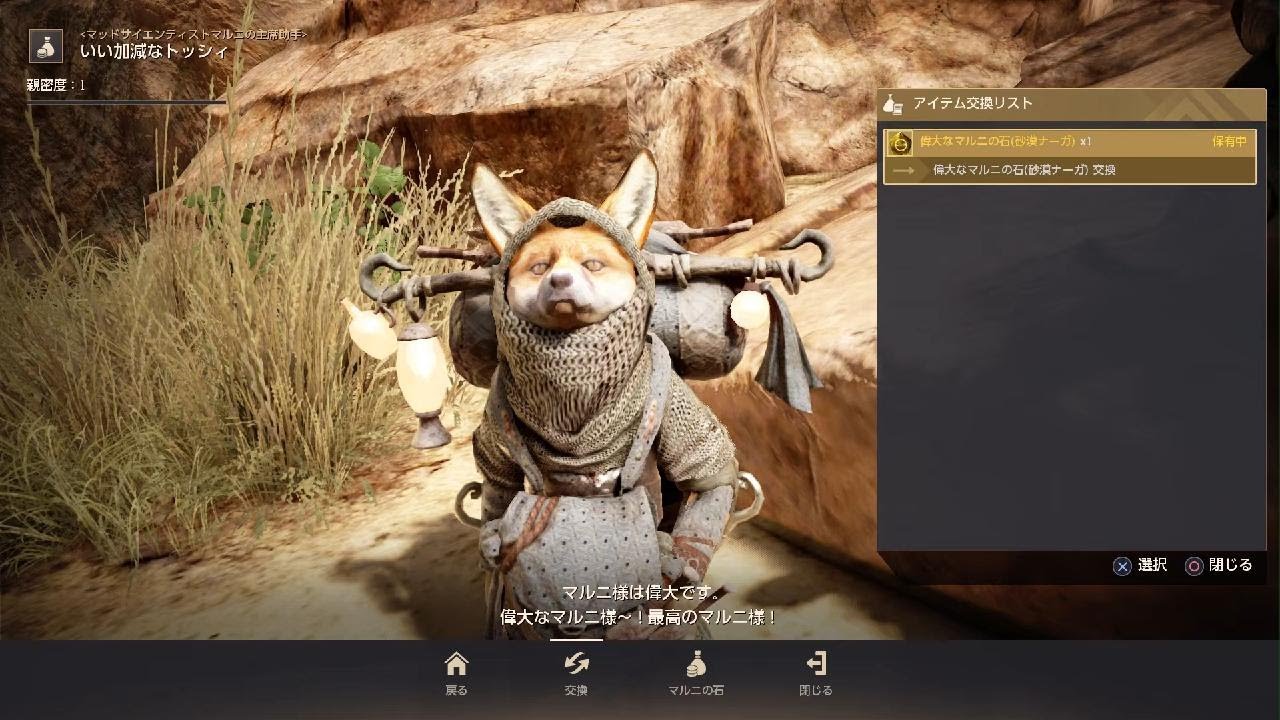Click 偉大なマルニの石(砂漠ナーガ) 交換 sub-row
The width and height of the screenshot is (1280, 720).
point(1070,170)
